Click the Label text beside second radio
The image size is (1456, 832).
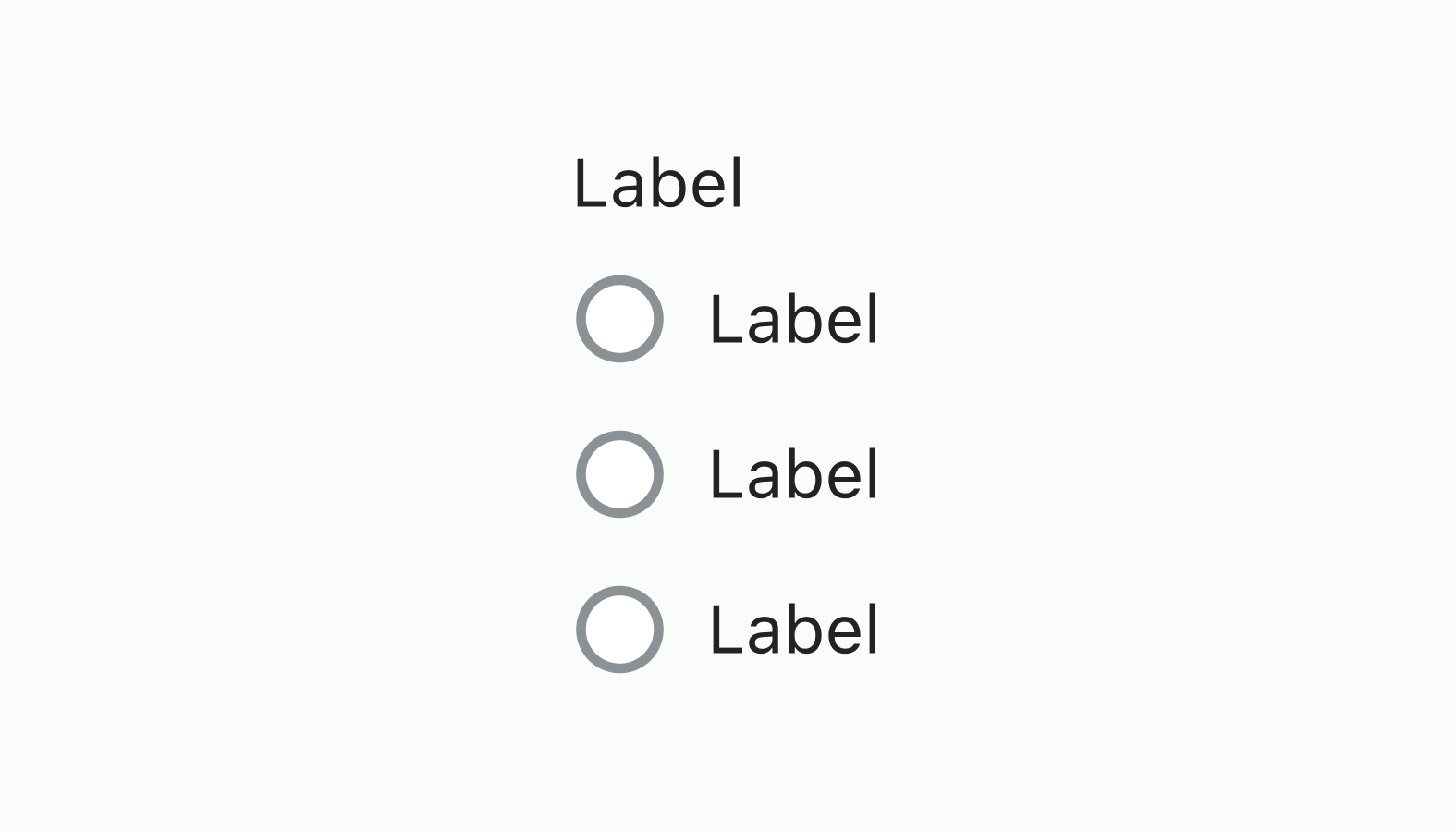794,475
